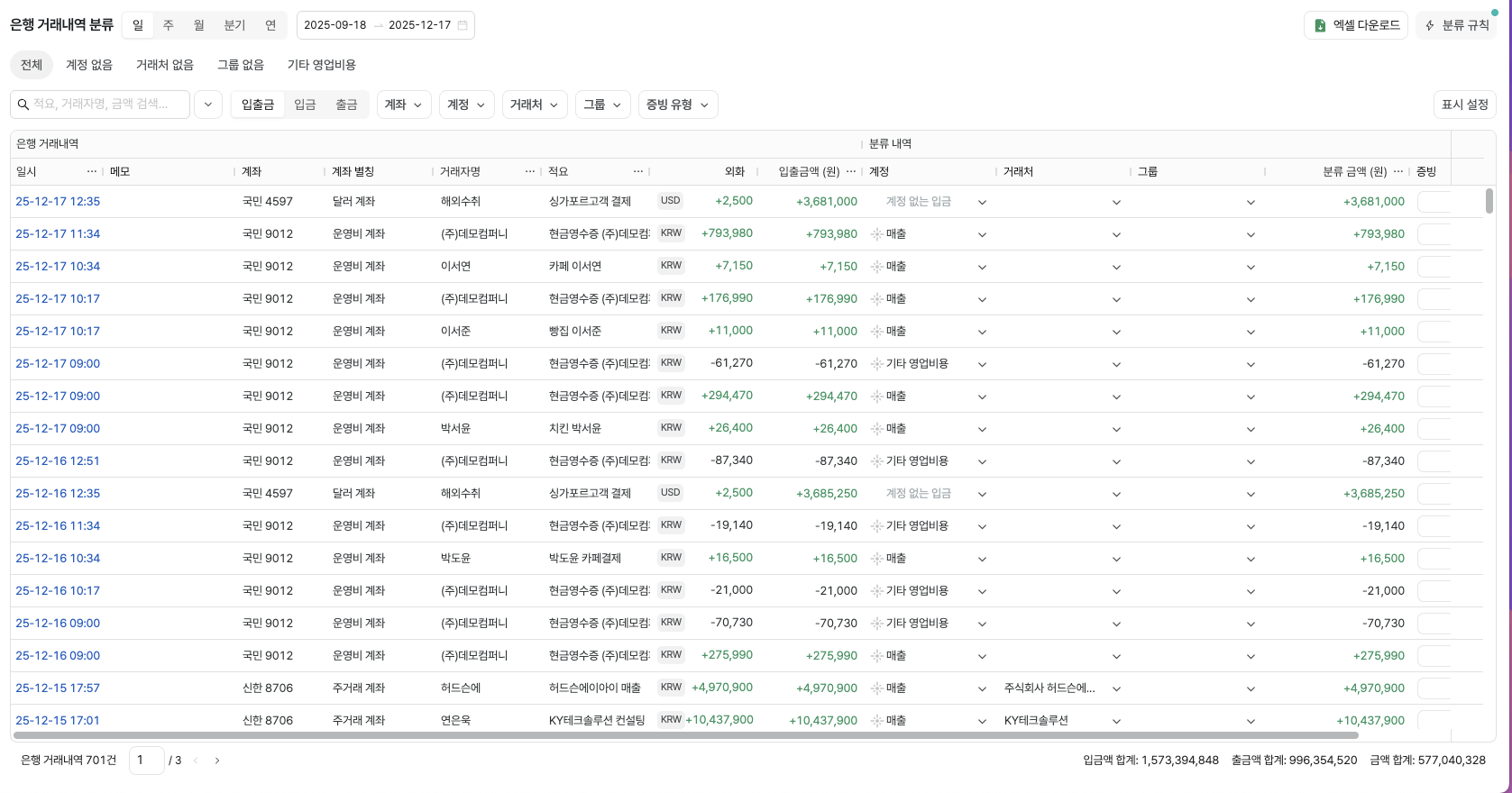Select 출금 in the transaction type toggle
The width and height of the screenshot is (1512, 793).
pyautogui.click(x=346, y=105)
